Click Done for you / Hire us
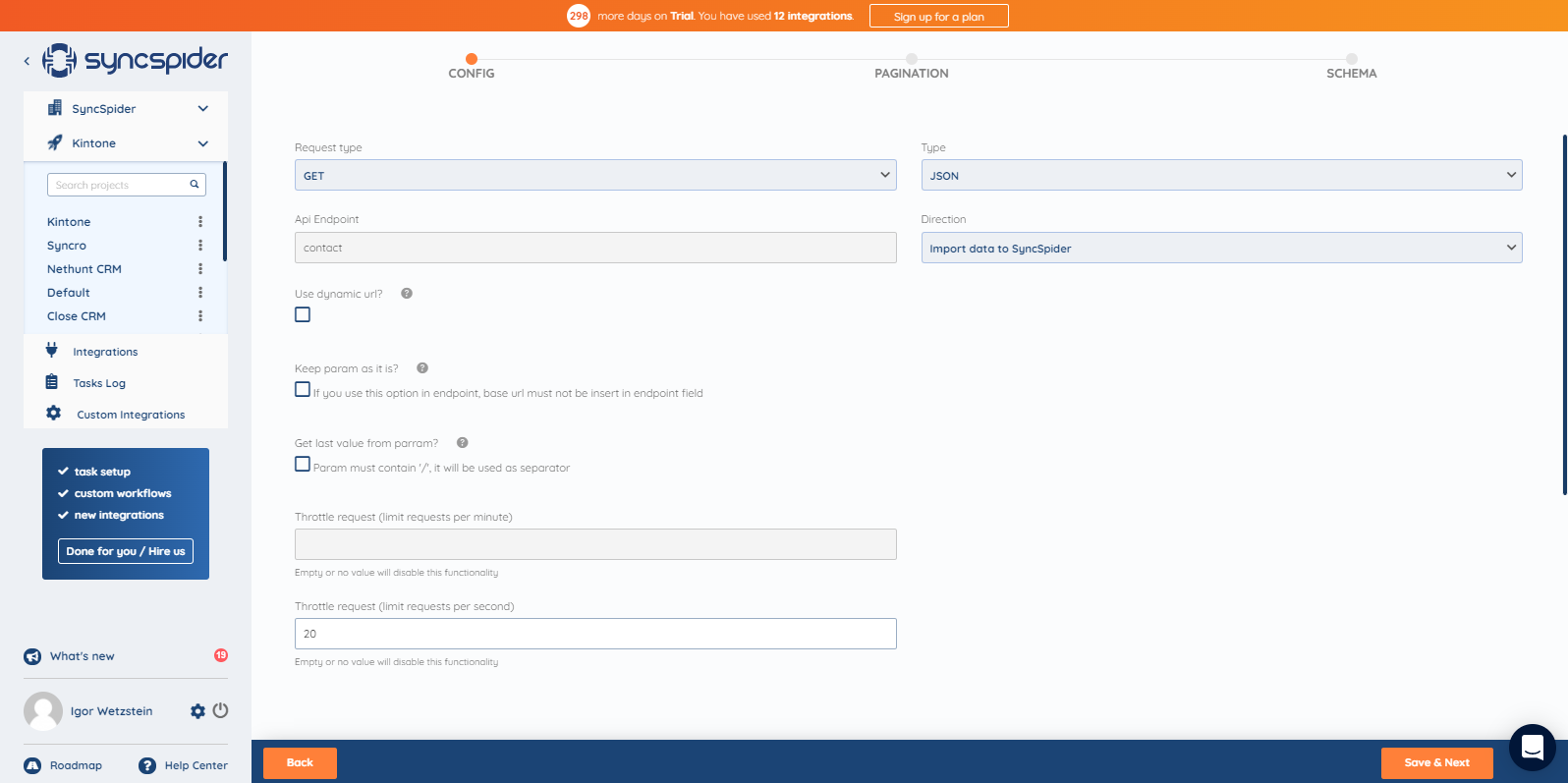This screenshot has width=1568, height=783. click(x=126, y=551)
